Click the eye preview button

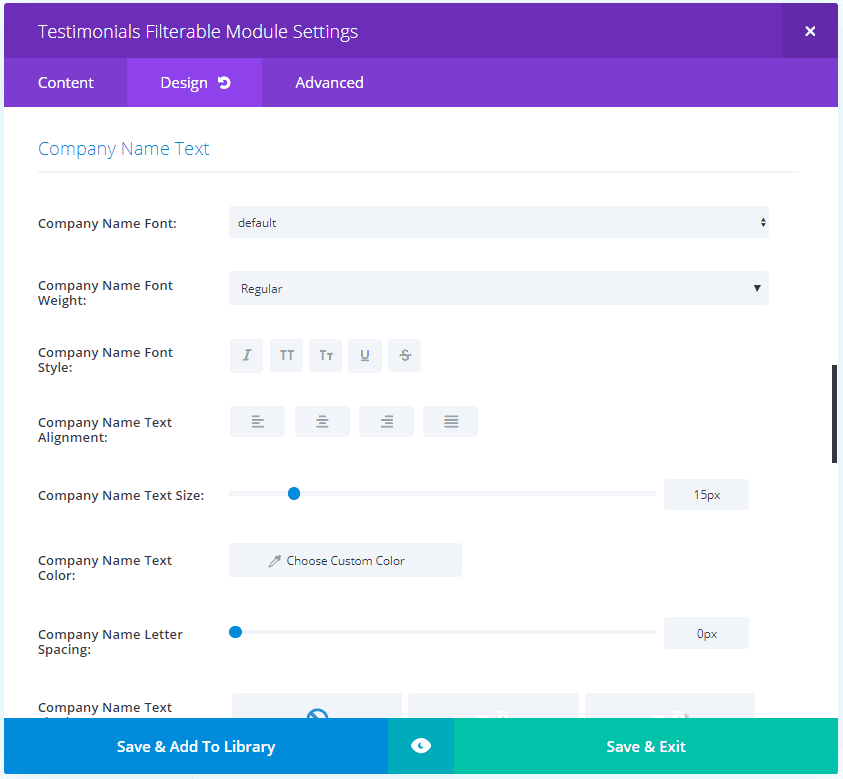point(421,746)
